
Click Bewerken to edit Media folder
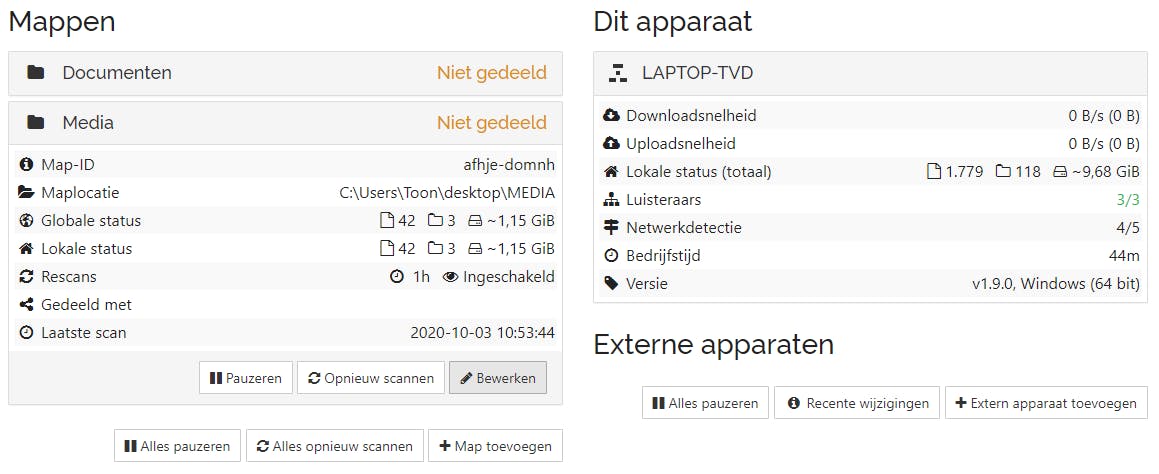click(x=498, y=378)
